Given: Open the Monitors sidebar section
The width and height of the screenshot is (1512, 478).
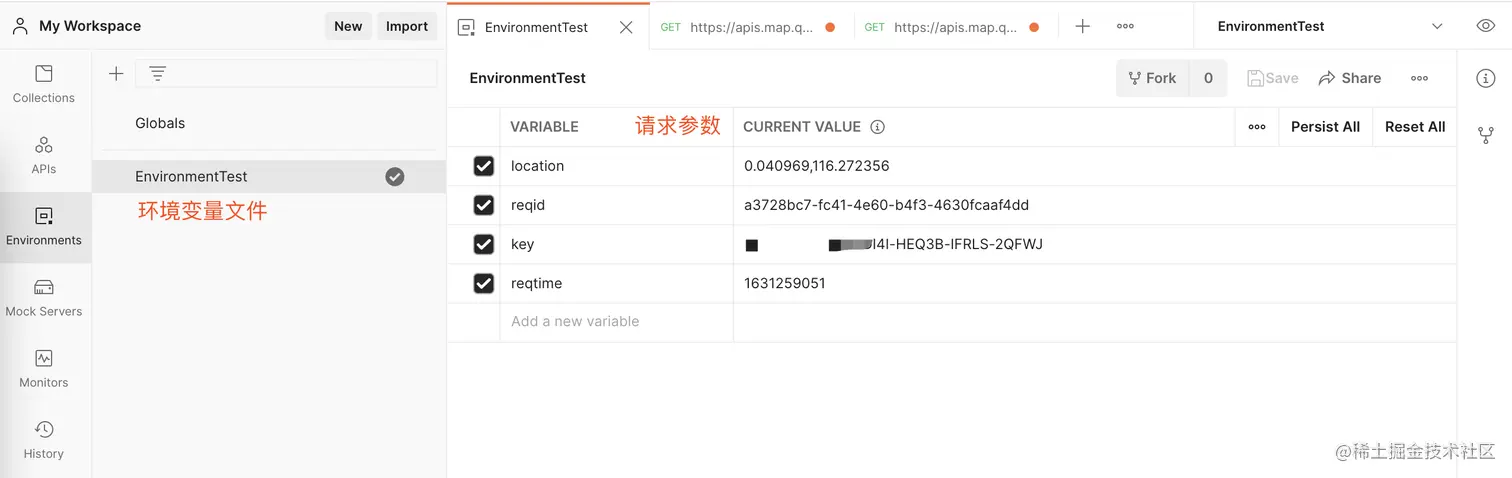Looking at the screenshot, I should coord(44,368).
